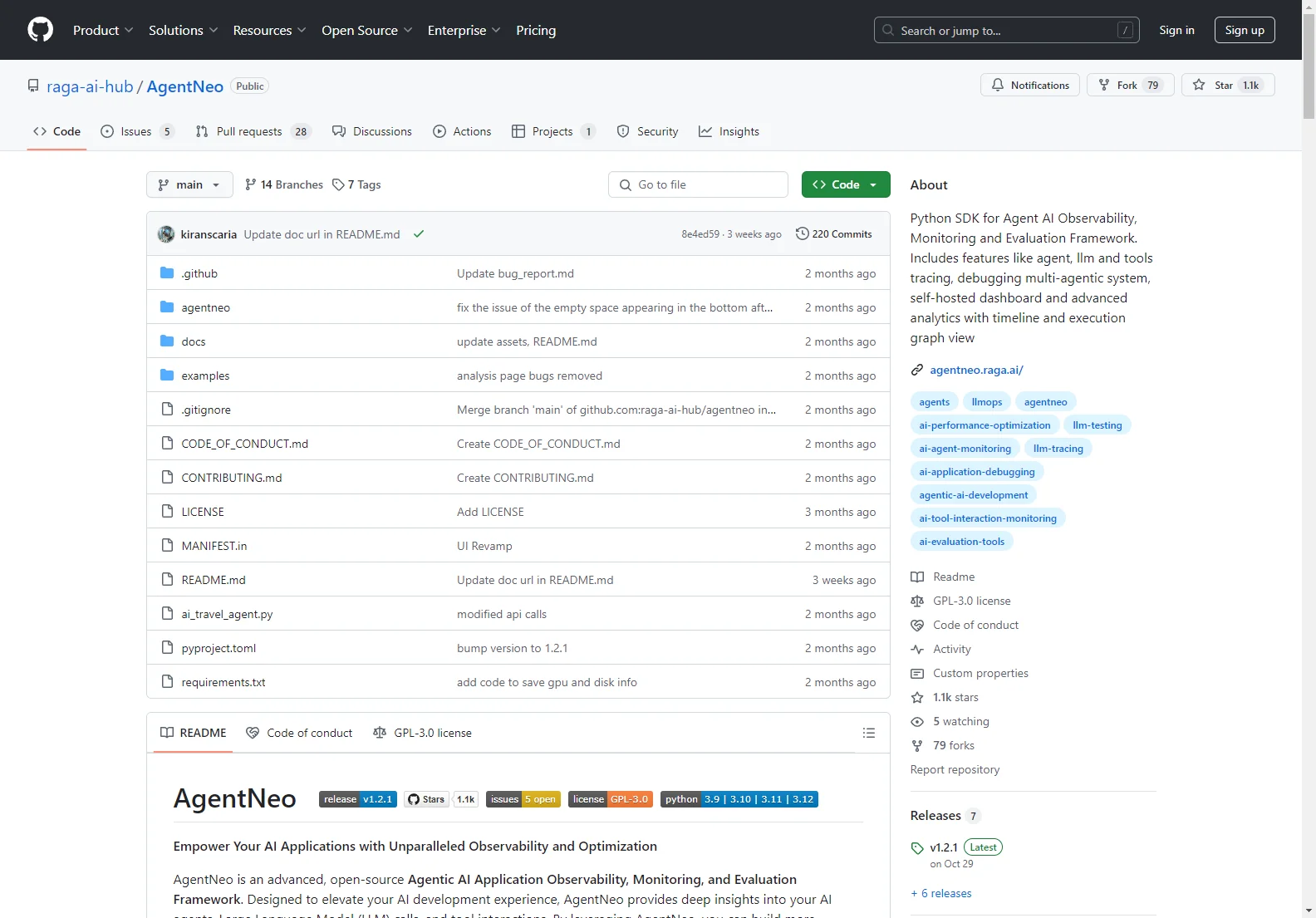Click the Fork button
Screen dimensions: 1316x918
tap(1130, 85)
